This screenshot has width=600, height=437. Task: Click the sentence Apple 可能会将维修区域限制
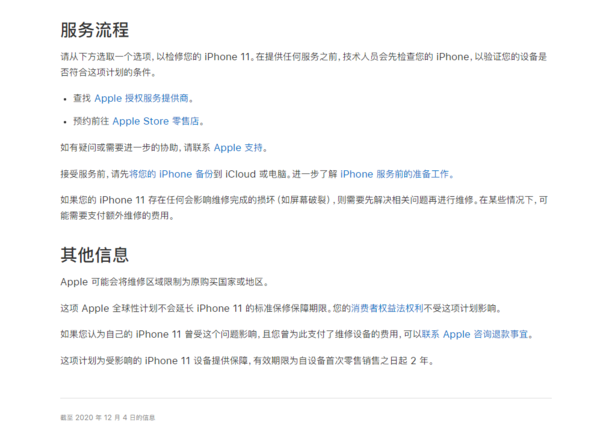coord(165,282)
